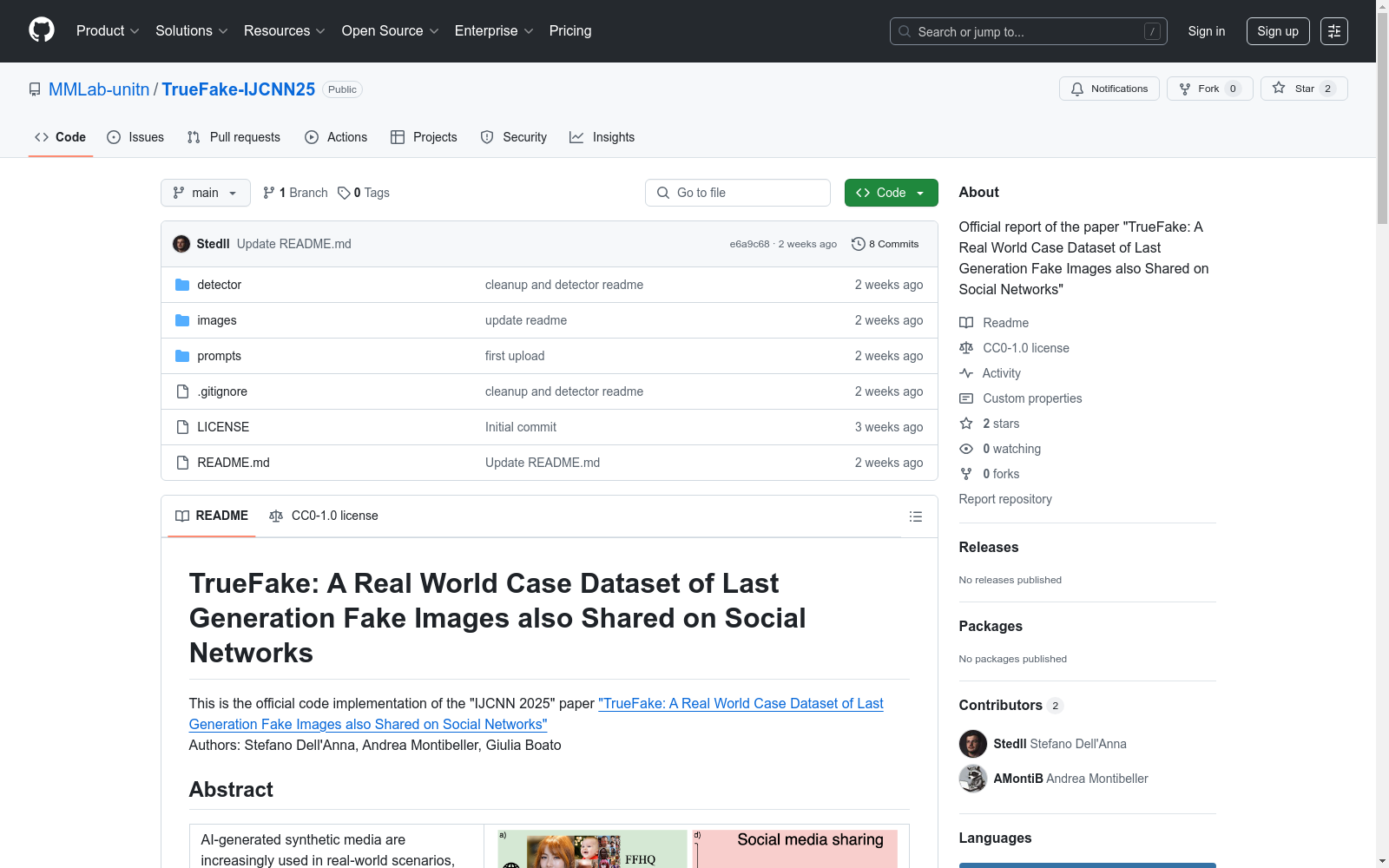This screenshot has width=1389, height=868.
Task: Click the AMontiB contributor avatar
Action: (973, 779)
